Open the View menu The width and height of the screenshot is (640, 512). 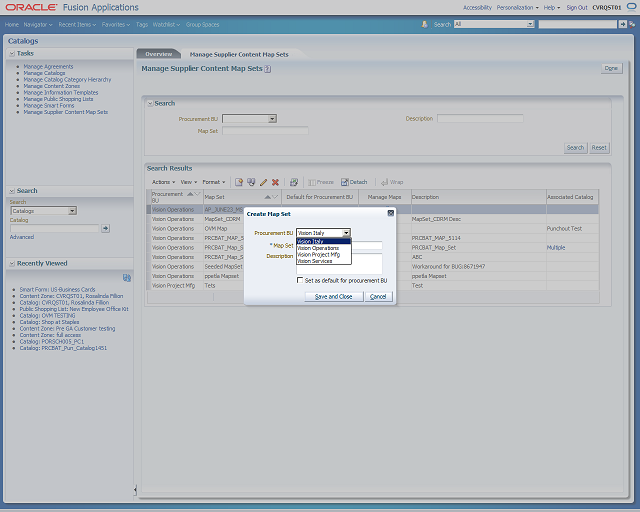click(x=189, y=182)
